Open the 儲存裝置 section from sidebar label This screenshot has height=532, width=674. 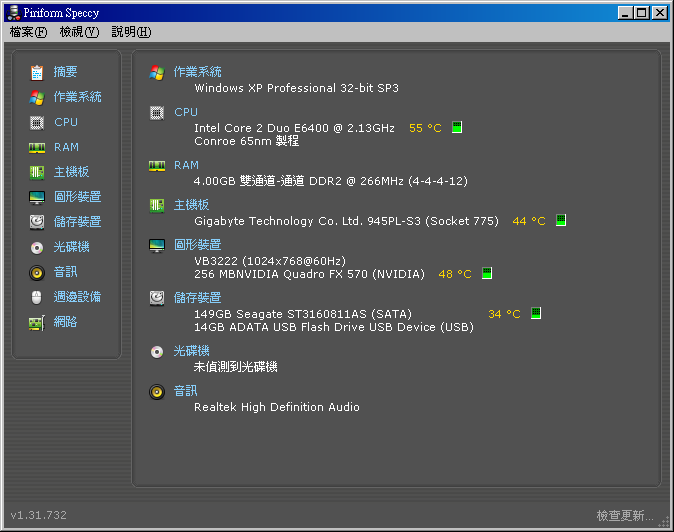(x=77, y=222)
